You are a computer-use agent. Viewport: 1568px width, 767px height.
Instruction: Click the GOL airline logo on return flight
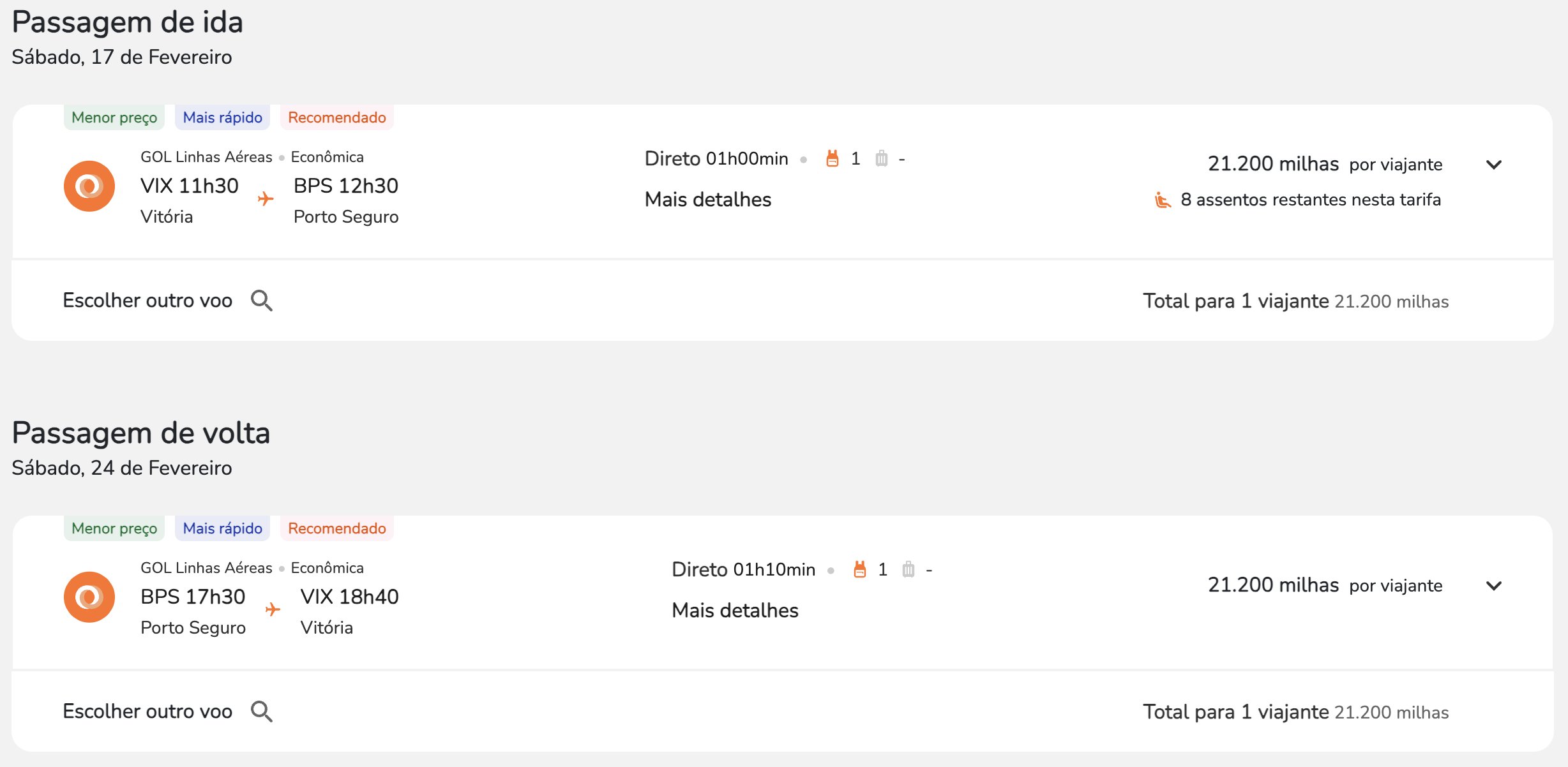click(x=89, y=597)
